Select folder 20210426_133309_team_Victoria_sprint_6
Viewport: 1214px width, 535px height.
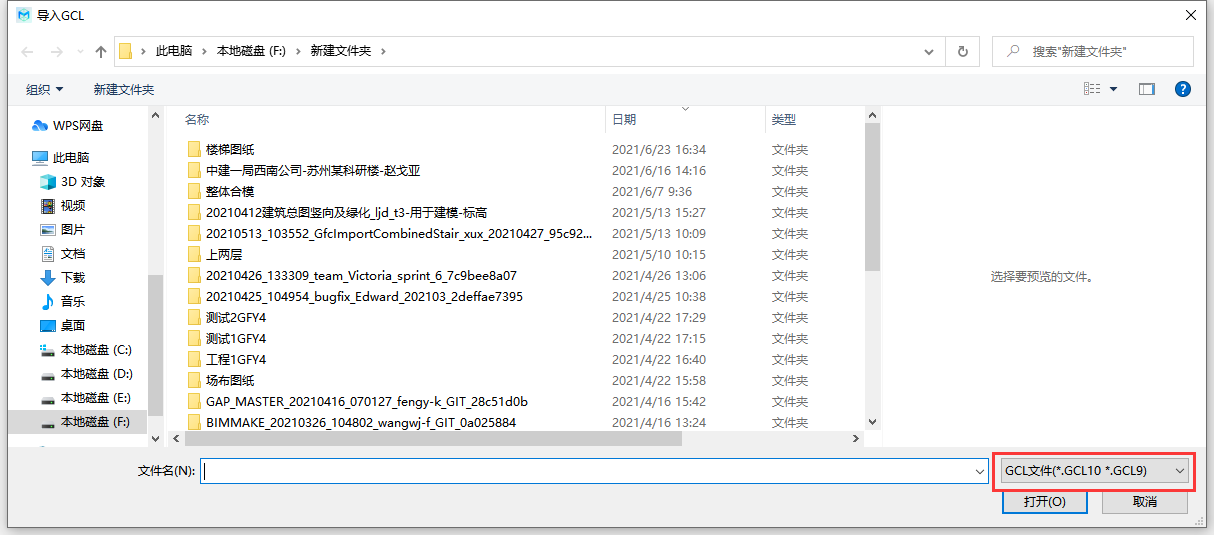pos(361,276)
